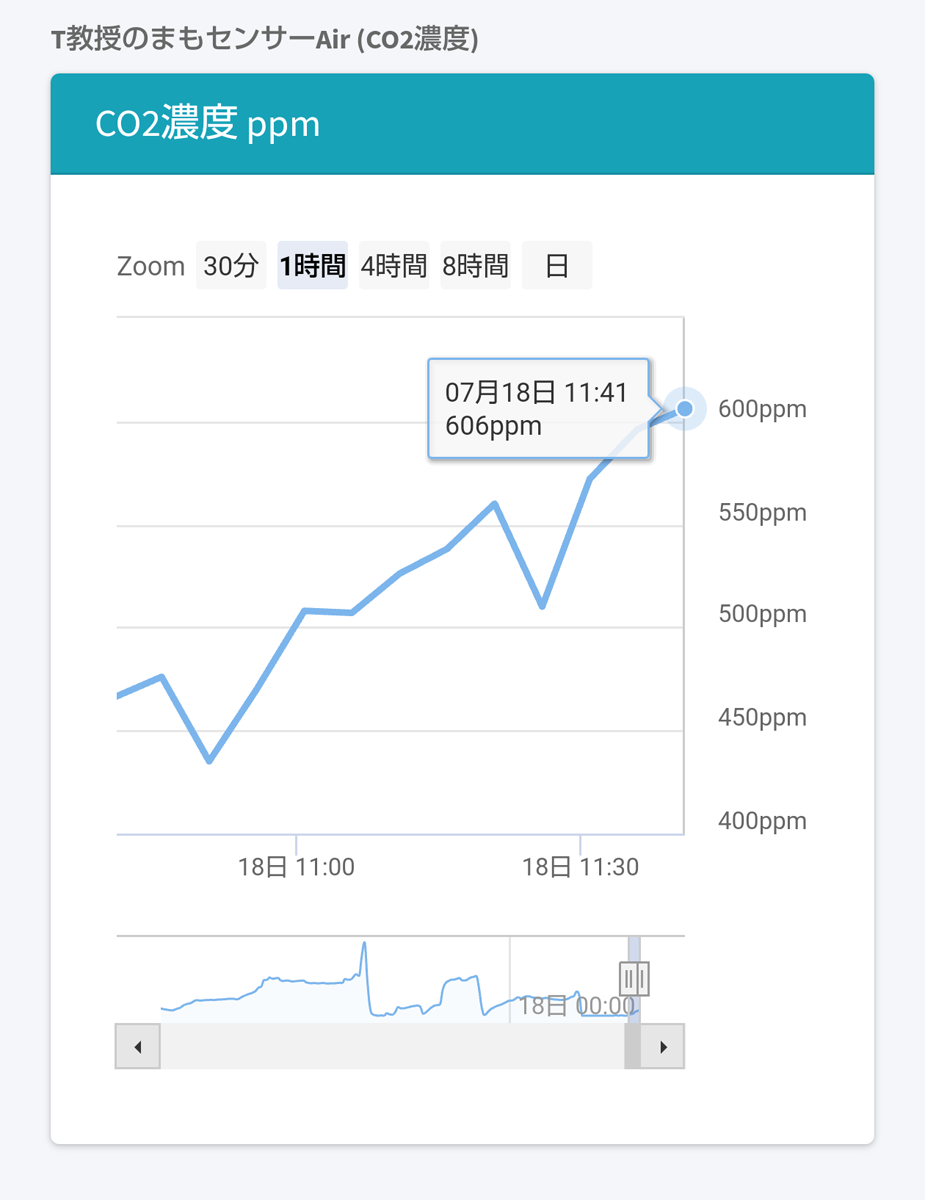Click the empty scrollbar track area
This screenshot has width=925, height=1200.
click(x=390, y=1047)
